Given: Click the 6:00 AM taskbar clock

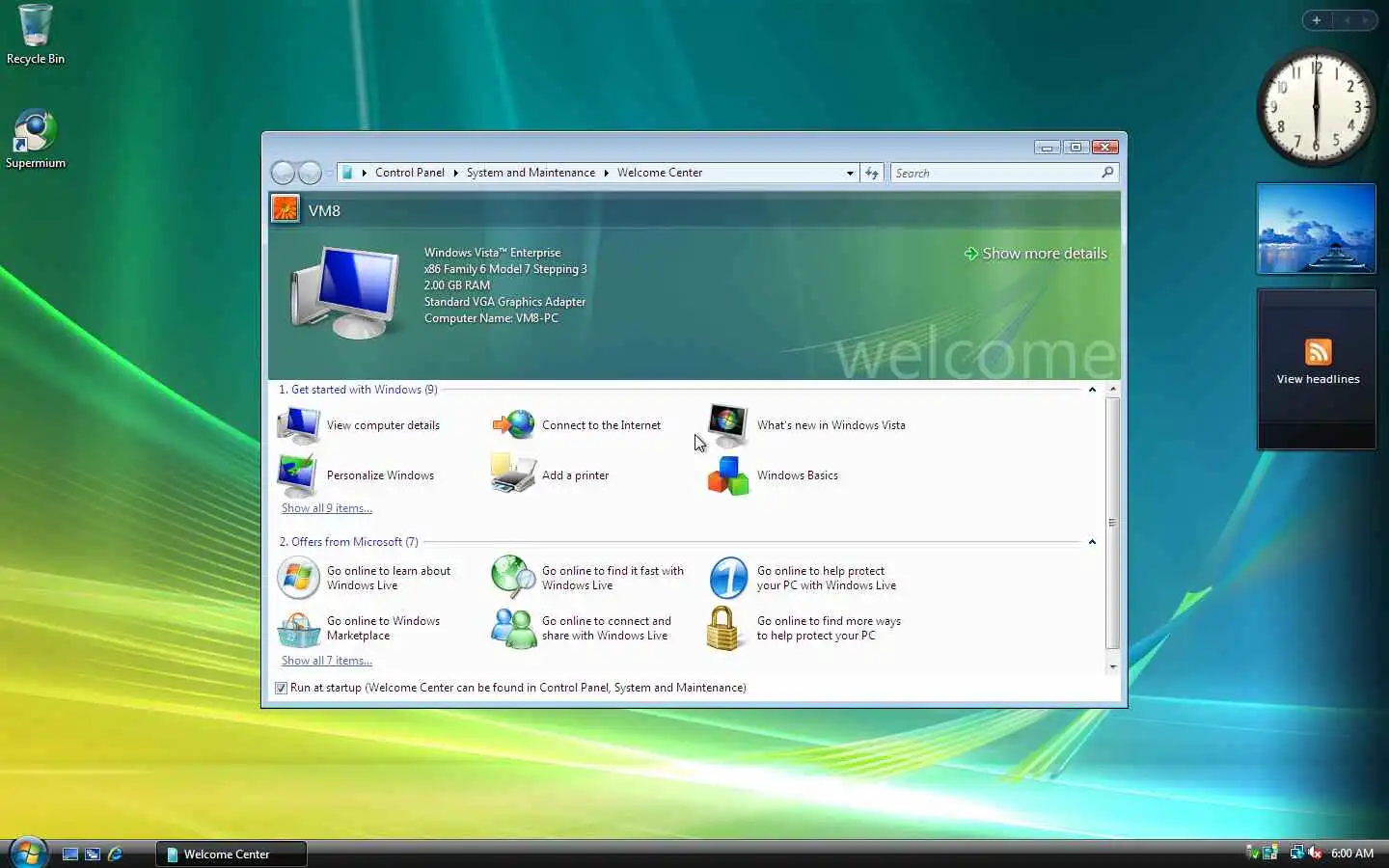Looking at the screenshot, I should 1352,854.
